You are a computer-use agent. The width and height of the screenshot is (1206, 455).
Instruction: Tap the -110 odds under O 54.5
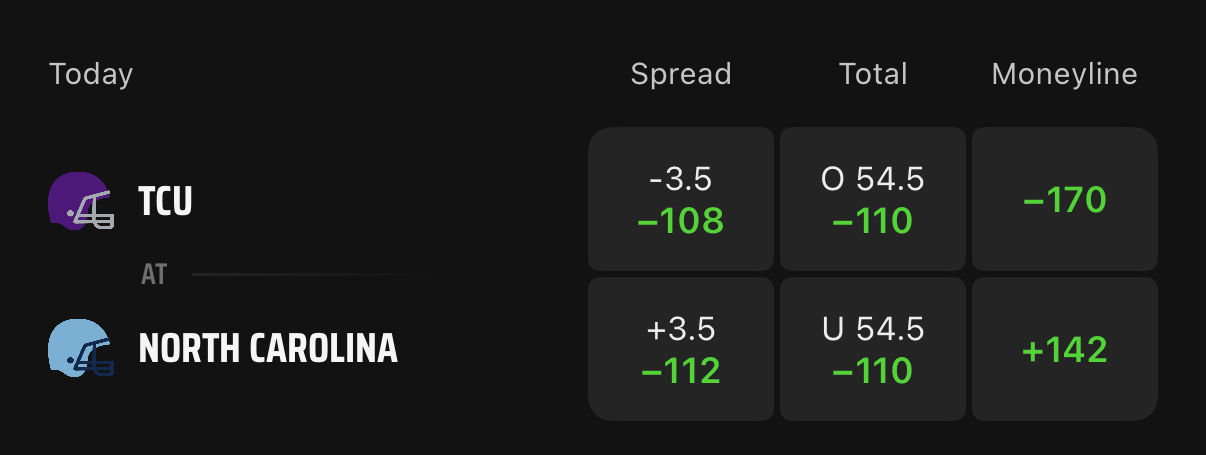873,221
